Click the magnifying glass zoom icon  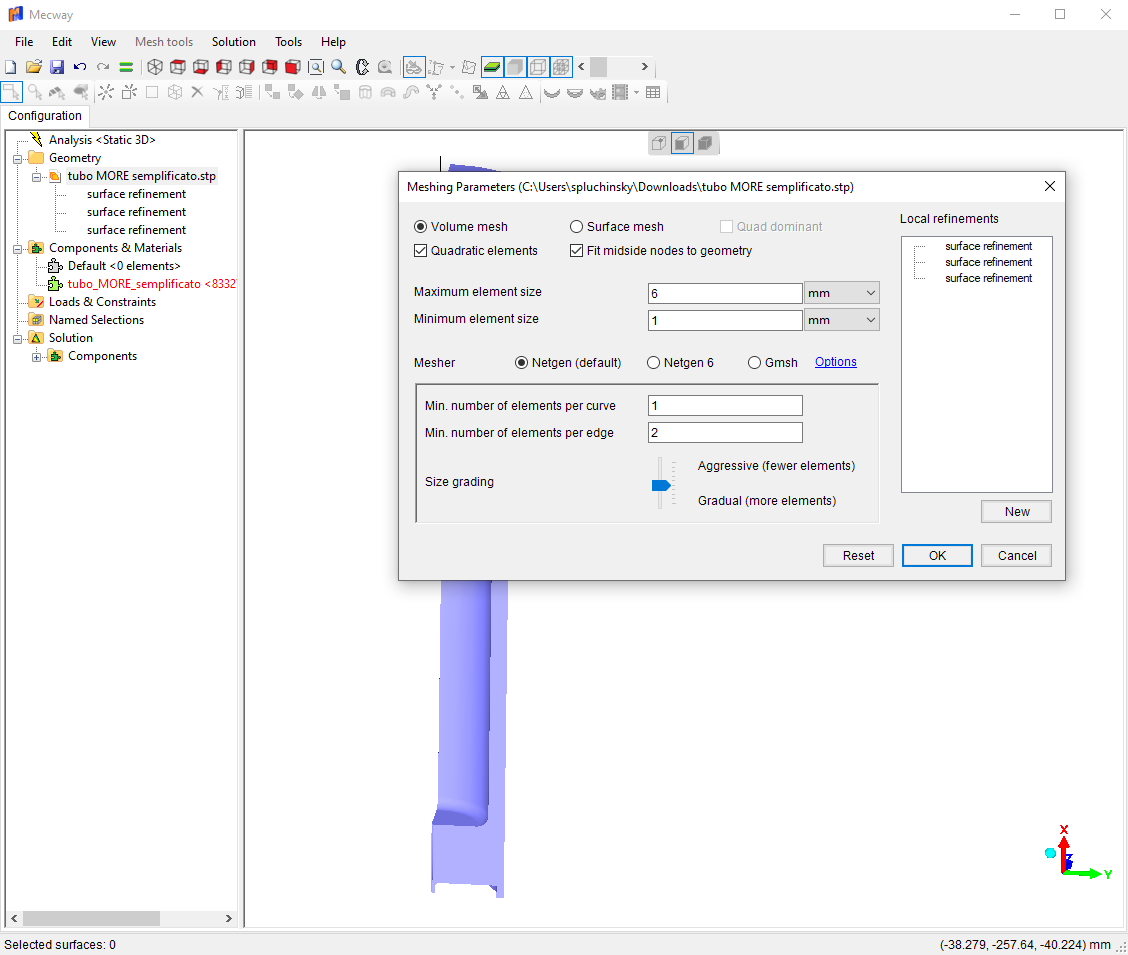coord(339,67)
